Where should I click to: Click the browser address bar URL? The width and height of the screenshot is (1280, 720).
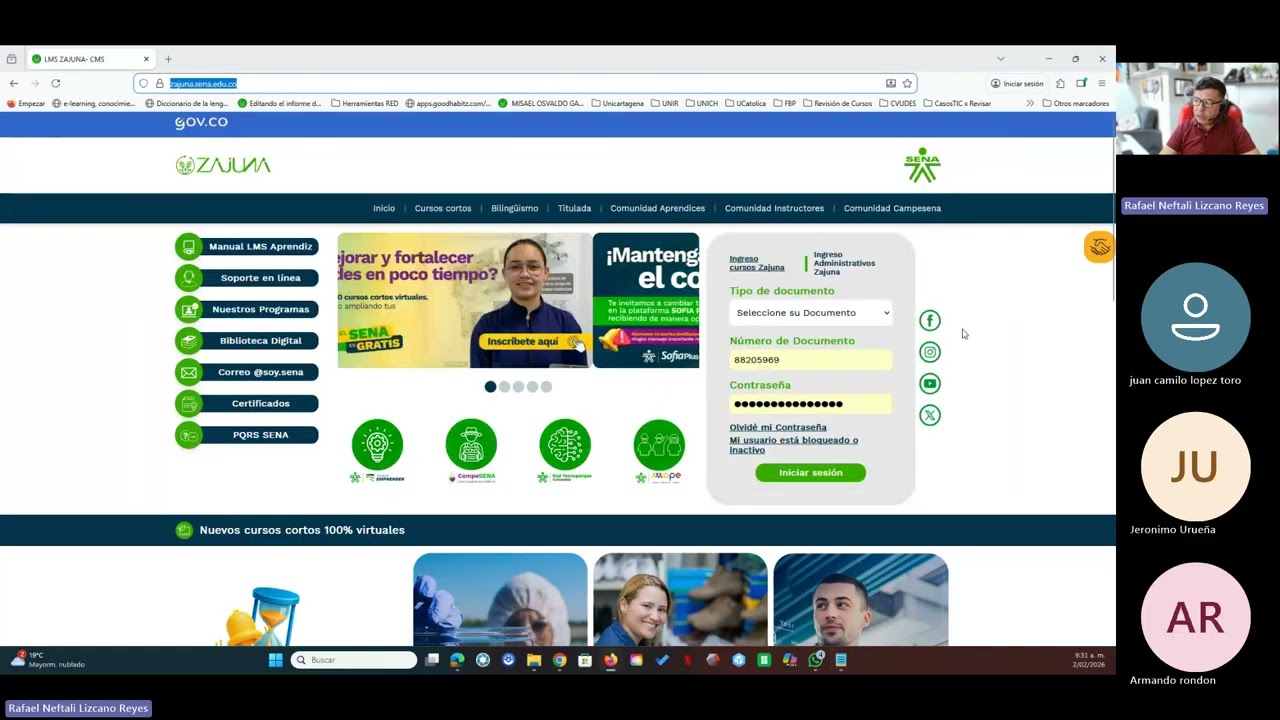203,83
